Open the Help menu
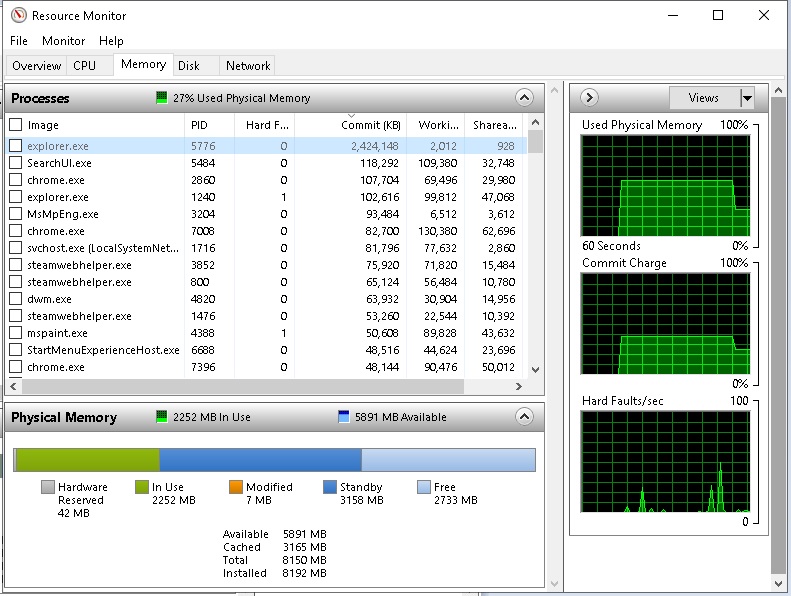 coord(111,41)
